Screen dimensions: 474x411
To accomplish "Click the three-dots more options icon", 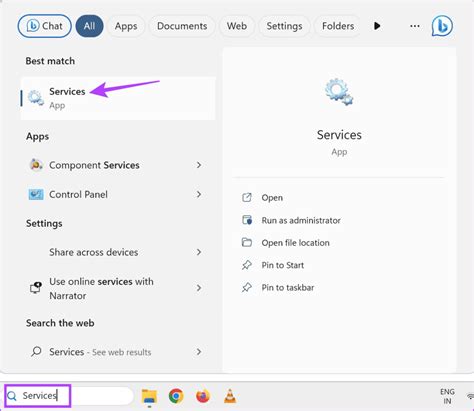I will pos(415,26).
